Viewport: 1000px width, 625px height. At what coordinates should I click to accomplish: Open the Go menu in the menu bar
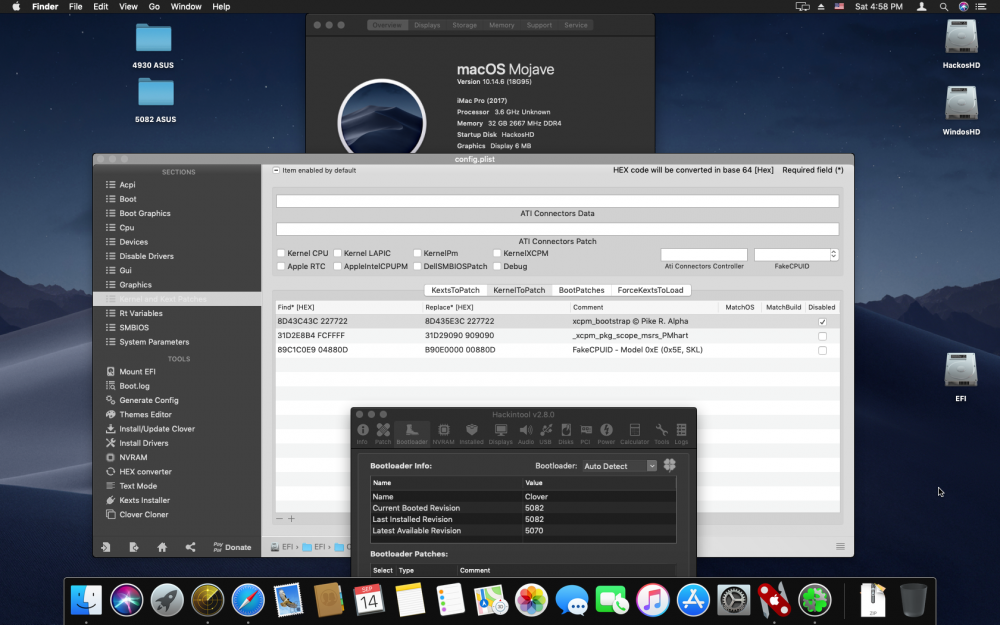point(154,6)
